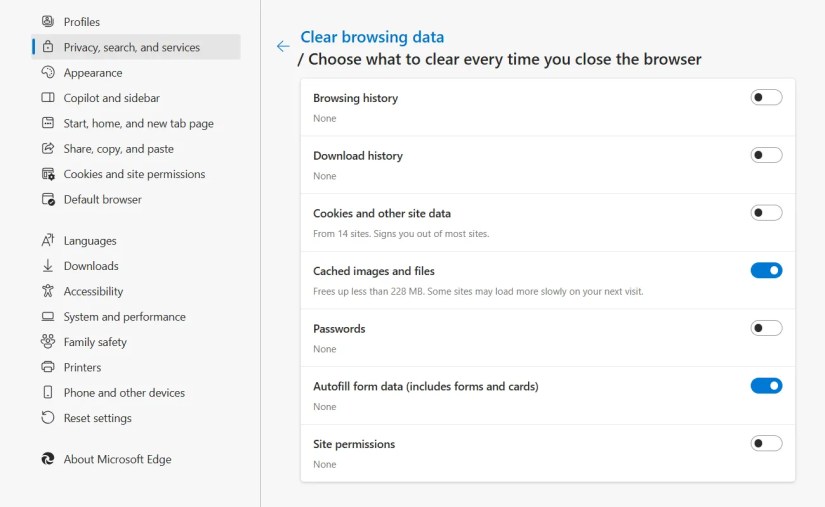Click the Printers icon
Screen dimensions: 825x507
point(47,367)
